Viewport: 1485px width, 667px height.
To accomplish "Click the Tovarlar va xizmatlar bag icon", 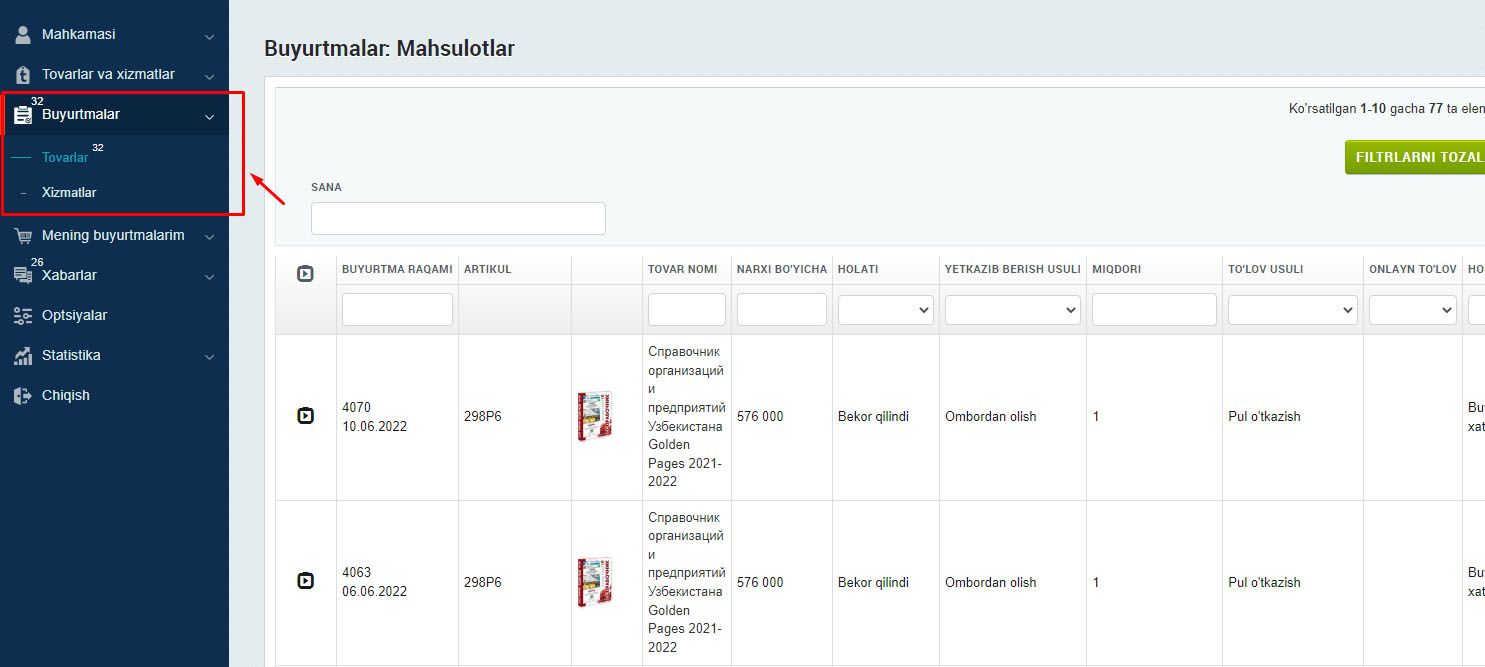I will pyautogui.click(x=23, y=75).
